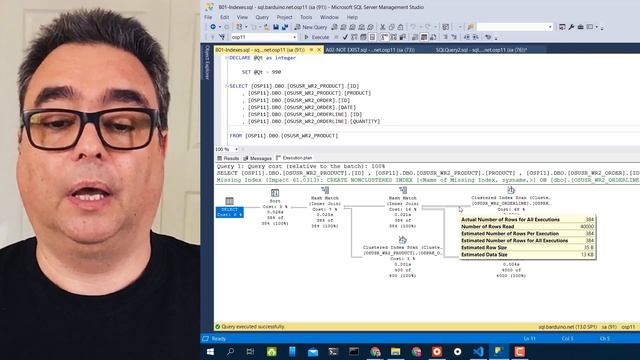Click the Paste icon in toolbar
Image resolution: width=640 pixels, height=360 pixels.
click(x=400, y=27)
